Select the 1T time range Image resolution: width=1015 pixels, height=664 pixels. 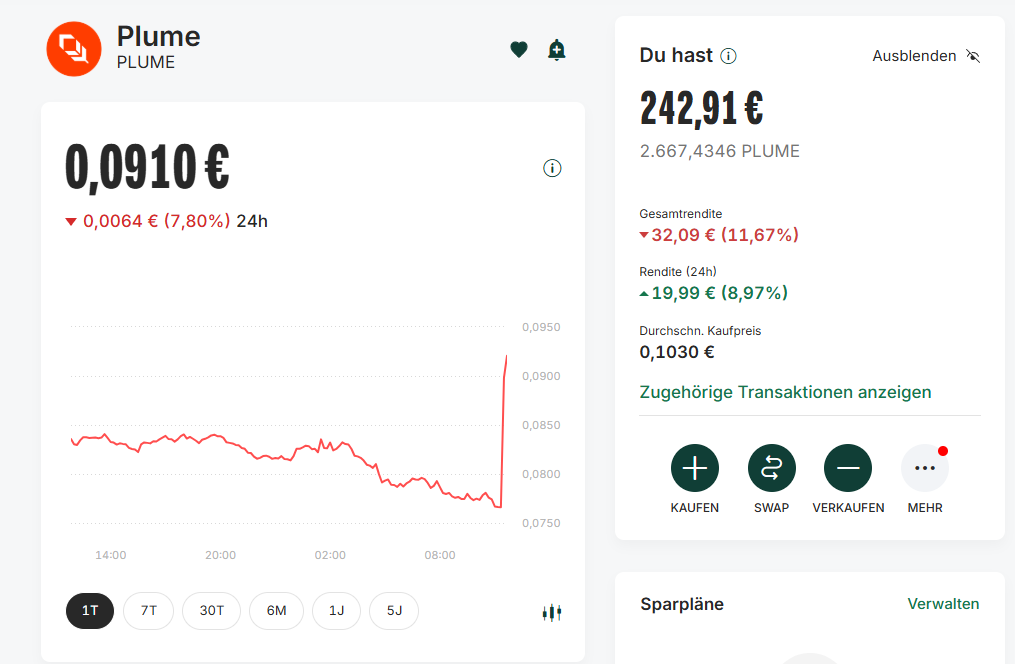90,610
